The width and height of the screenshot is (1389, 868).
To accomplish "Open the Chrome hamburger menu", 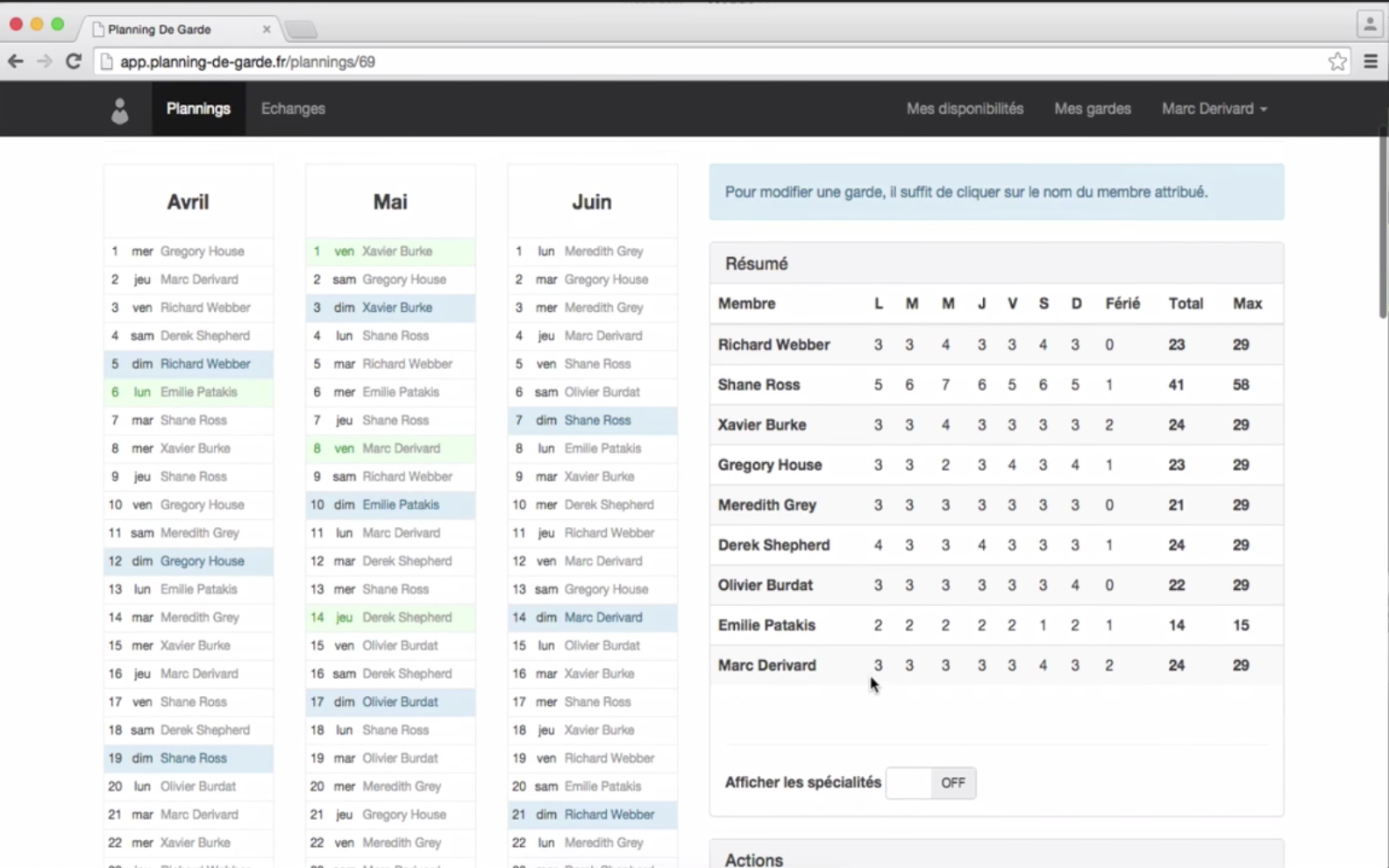I will point(1371,61).
